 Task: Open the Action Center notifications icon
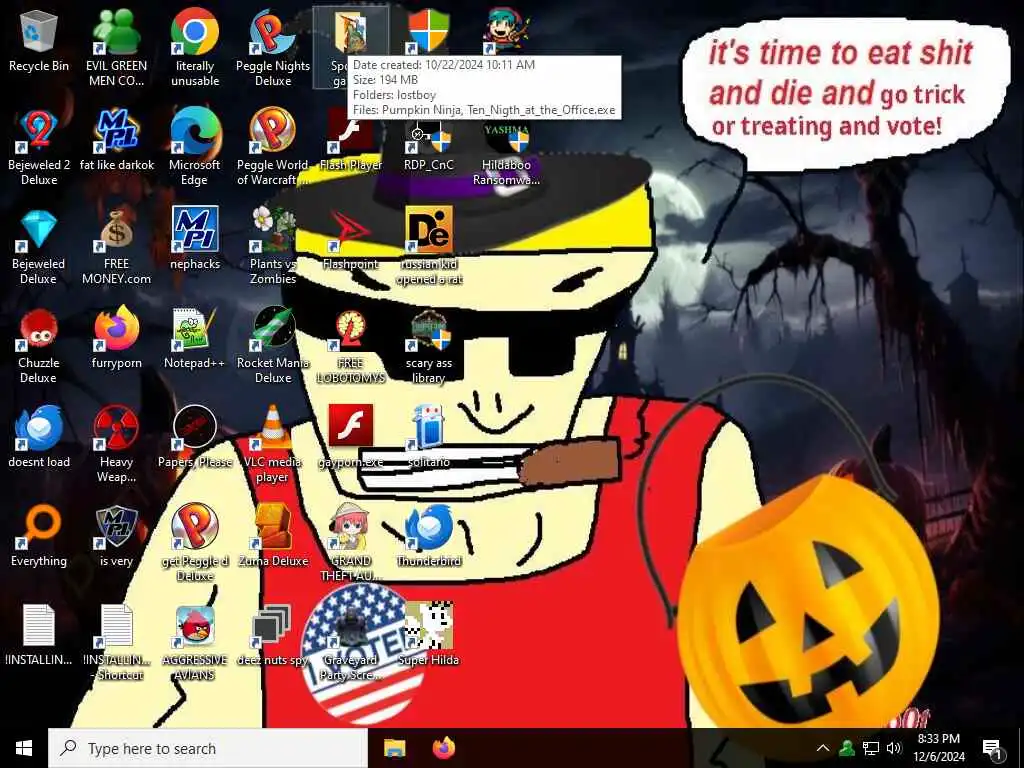click(992, 749)
